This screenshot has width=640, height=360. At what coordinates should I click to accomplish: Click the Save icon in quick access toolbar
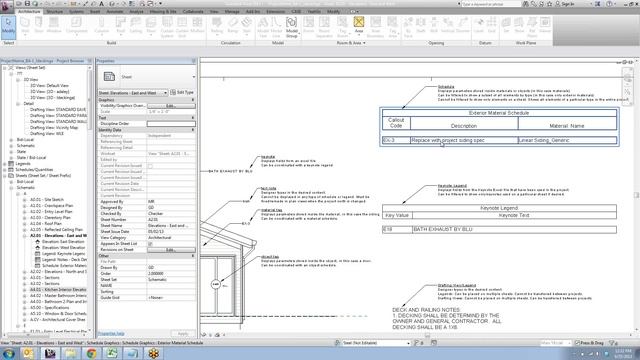[x=27, y=4]
